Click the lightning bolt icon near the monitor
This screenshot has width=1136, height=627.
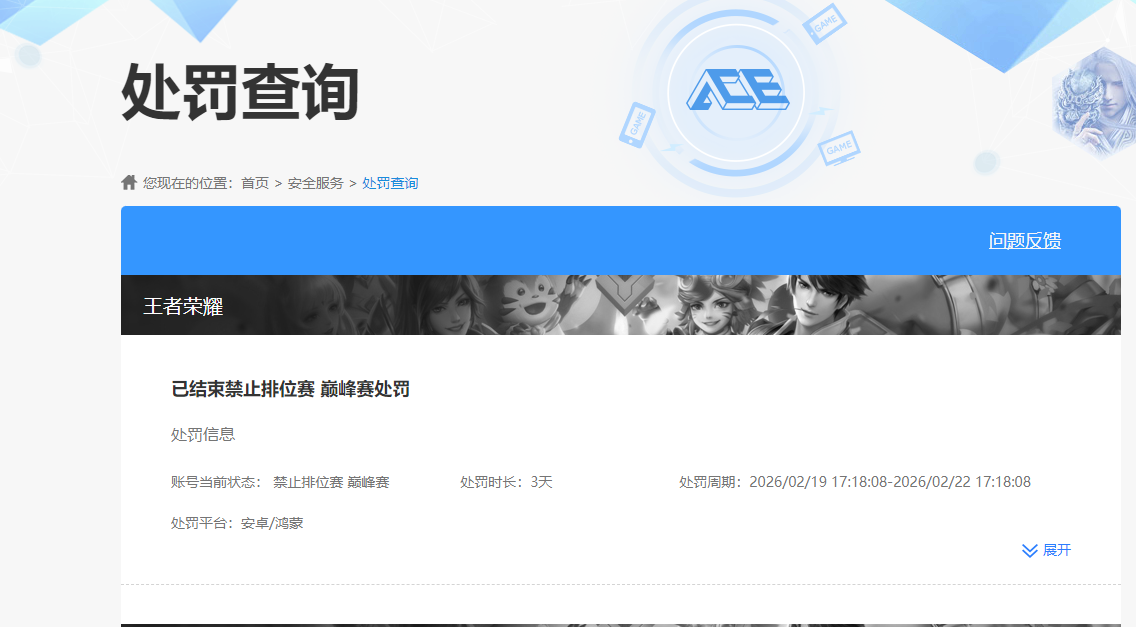822,110
